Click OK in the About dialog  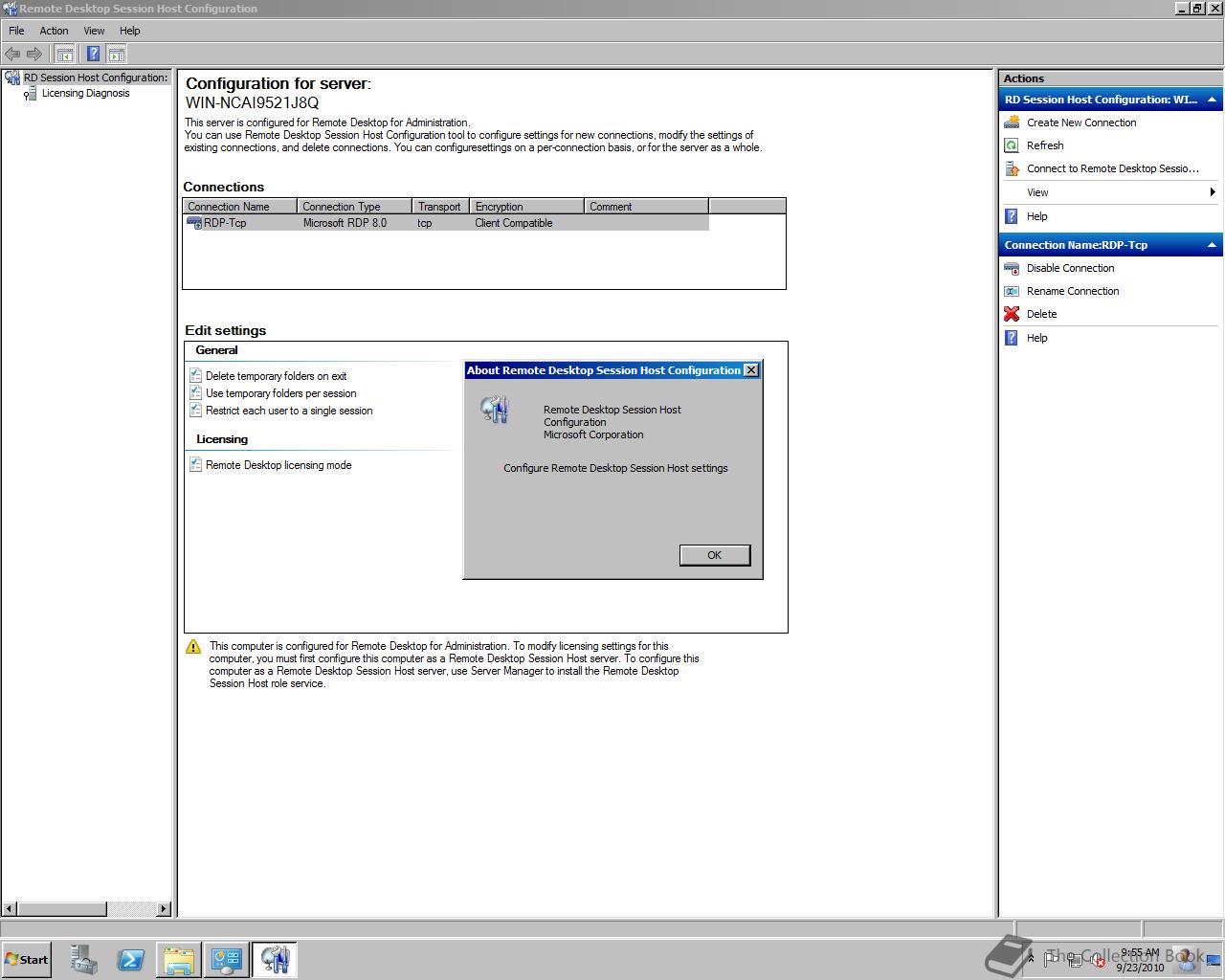tap(714, 555)
